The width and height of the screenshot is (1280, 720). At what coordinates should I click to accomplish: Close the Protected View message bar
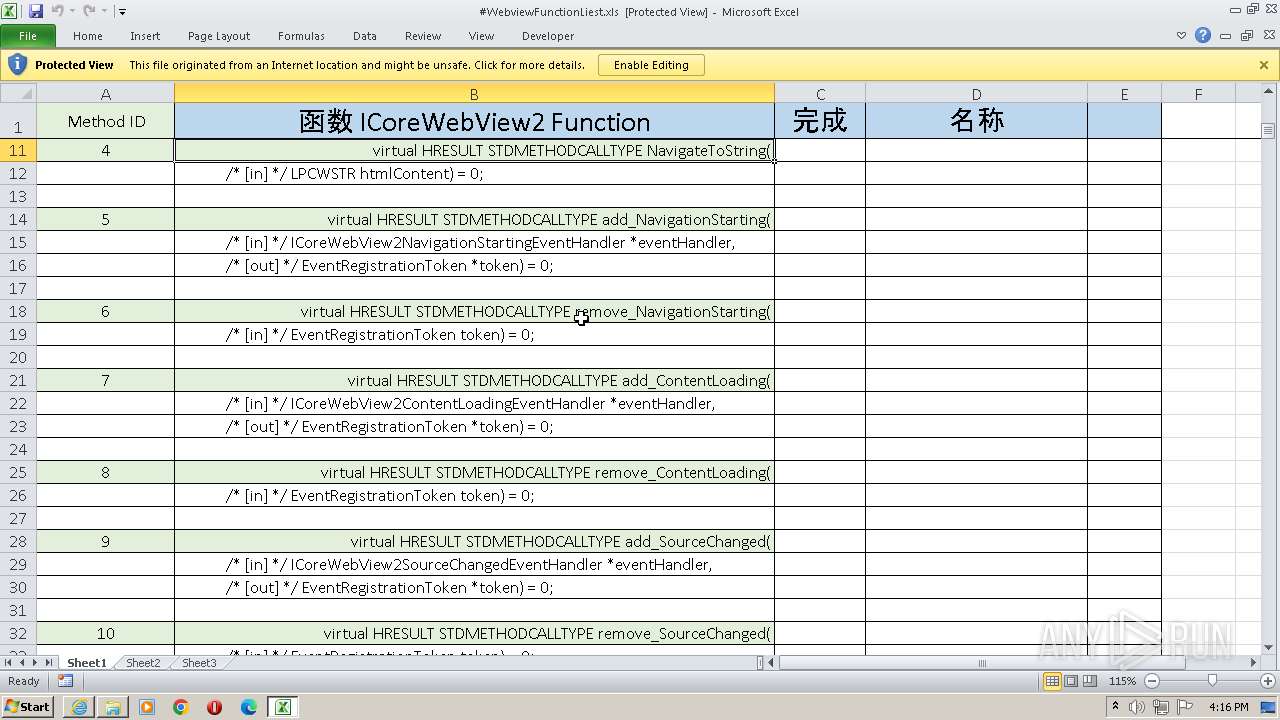point(1264,65)
